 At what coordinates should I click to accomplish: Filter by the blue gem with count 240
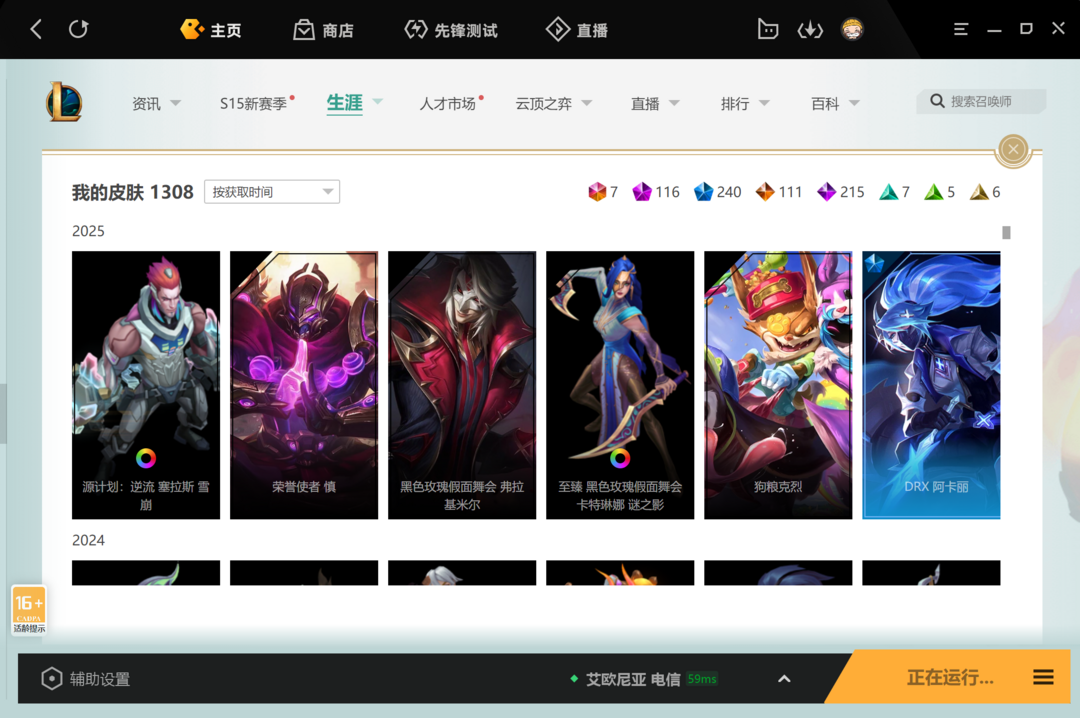coord(717,192)
